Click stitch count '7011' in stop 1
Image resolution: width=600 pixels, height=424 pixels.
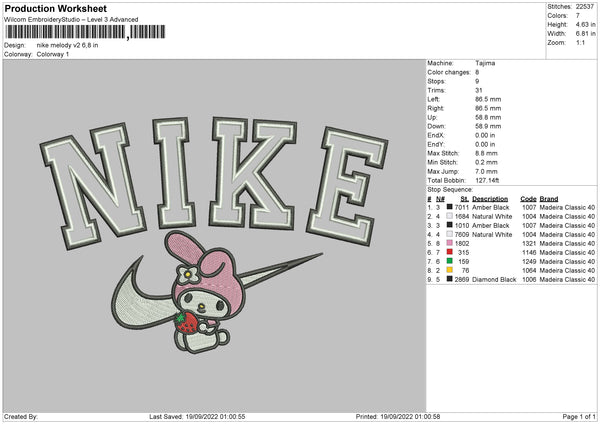pyautogui.click(x=462, y=207)
